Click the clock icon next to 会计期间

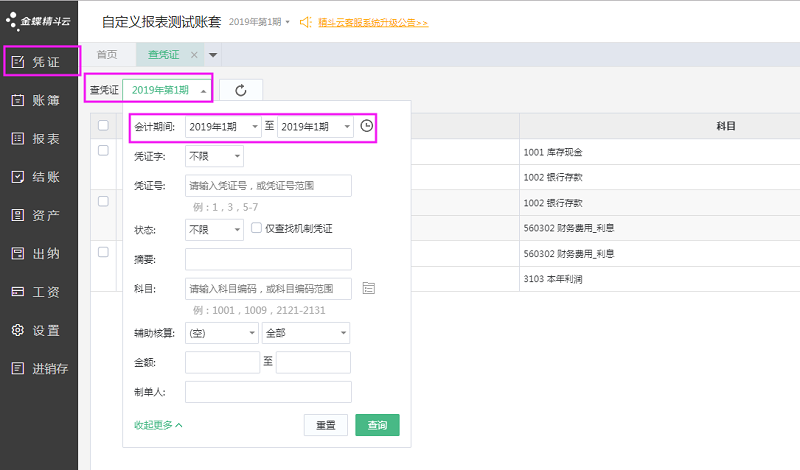366,127
